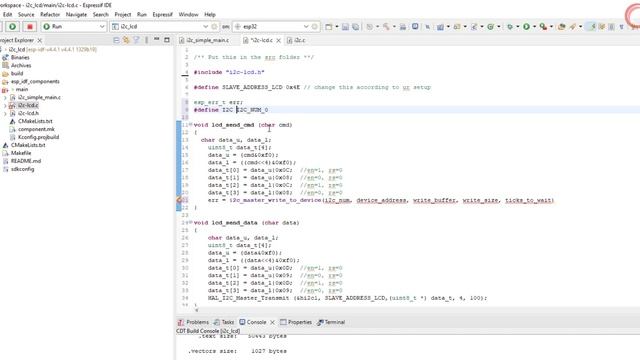Switch to the i2c_simple_main.c editor tab
The height and width of the screenshot is (360, 640).
point(204,40)
